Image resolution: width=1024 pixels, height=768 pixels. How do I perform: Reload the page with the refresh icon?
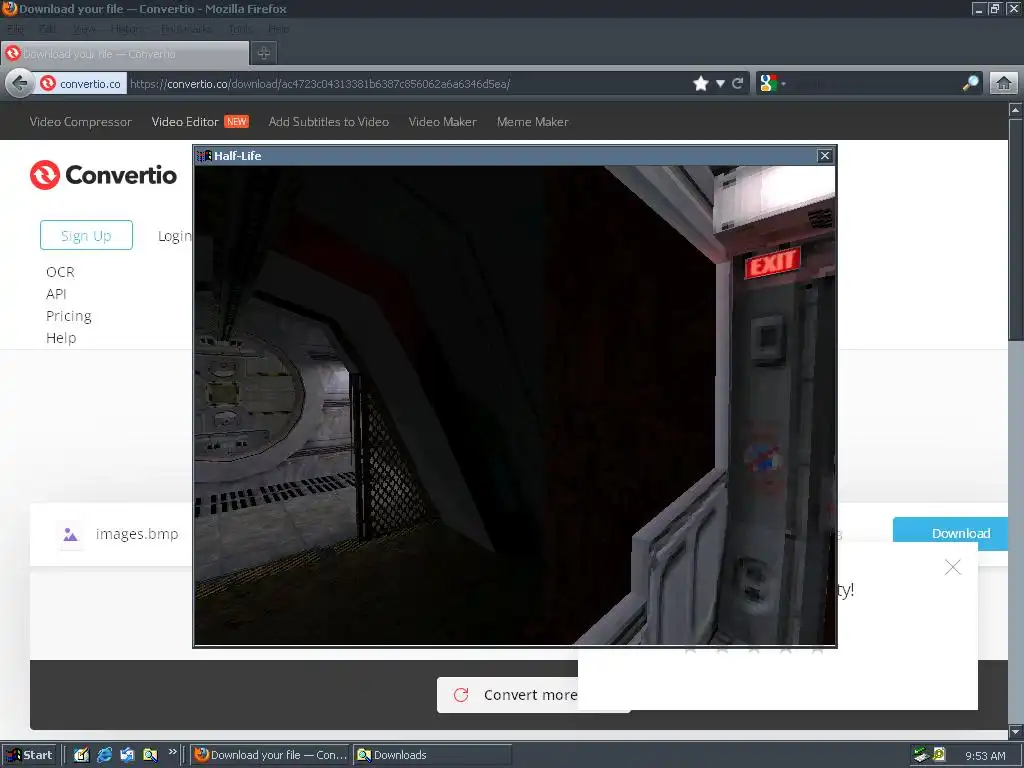pos(738,84)
